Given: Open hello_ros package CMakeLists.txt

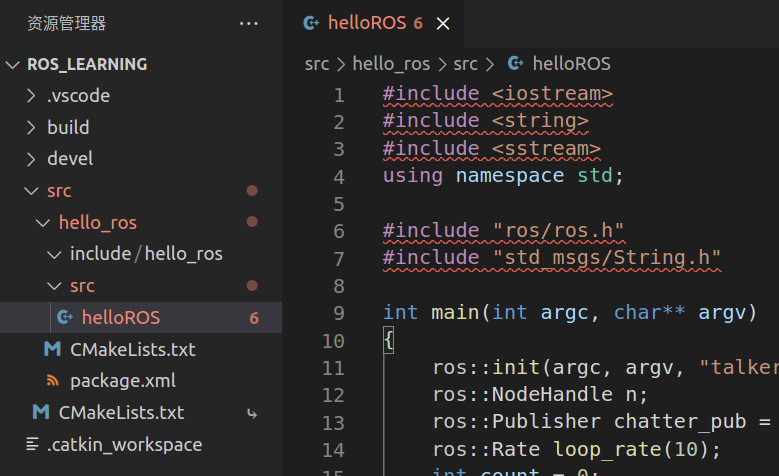Looking at the screenshot, I should 133,349.
